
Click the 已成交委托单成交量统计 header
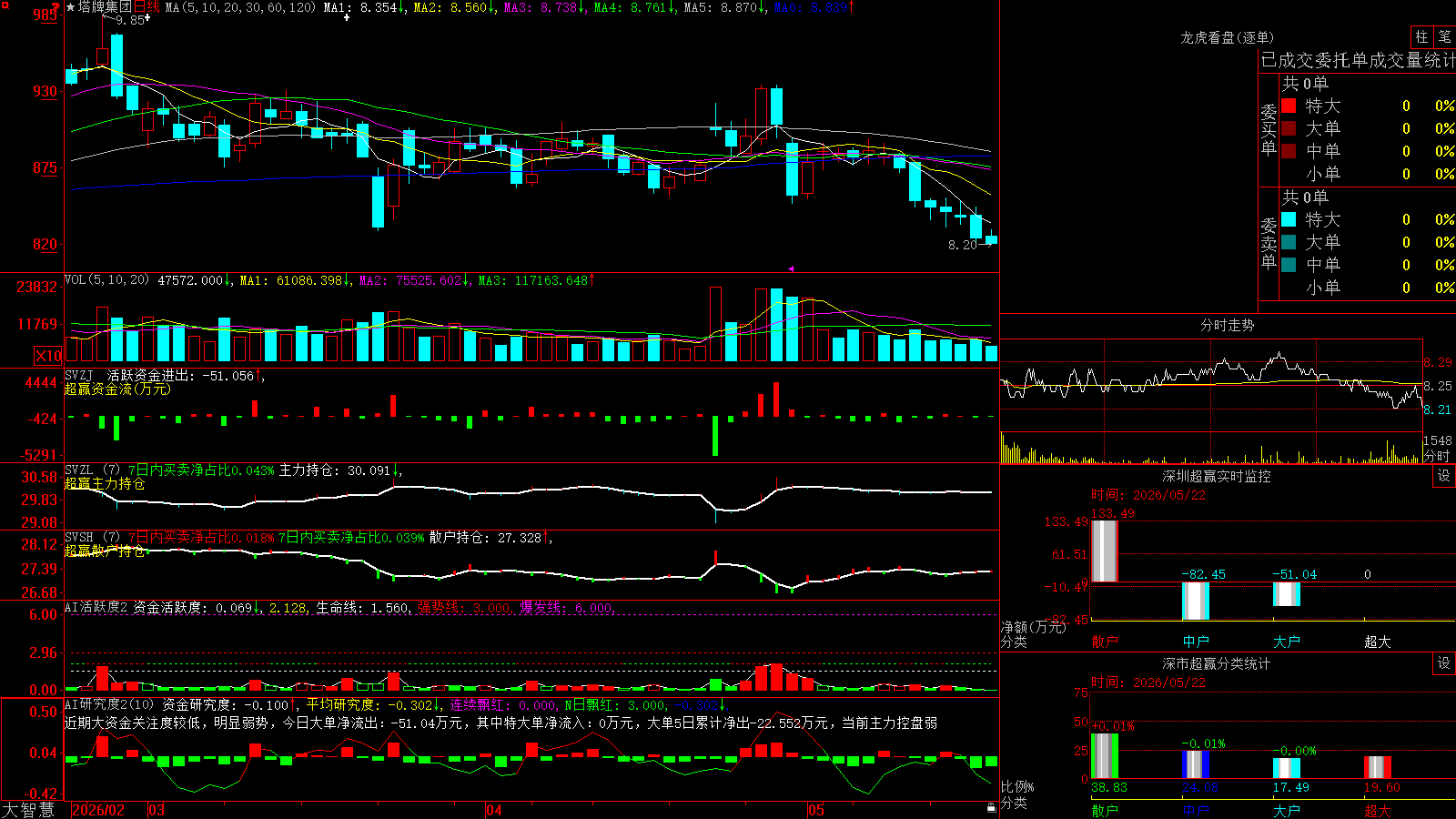coord(1358,60)
